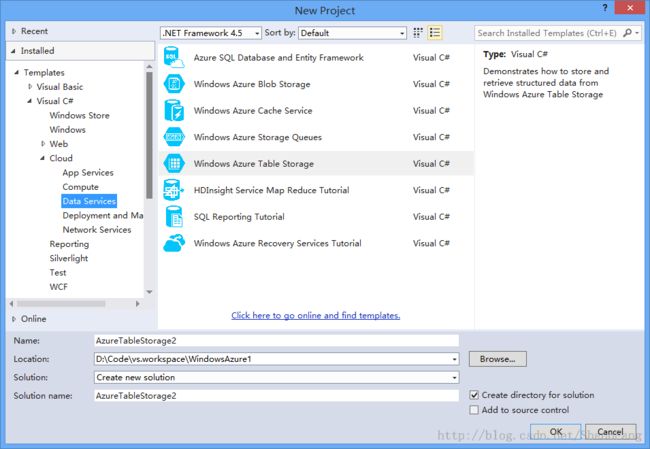Select App Services category
This screenshot has height=449, width=650.
88,172
